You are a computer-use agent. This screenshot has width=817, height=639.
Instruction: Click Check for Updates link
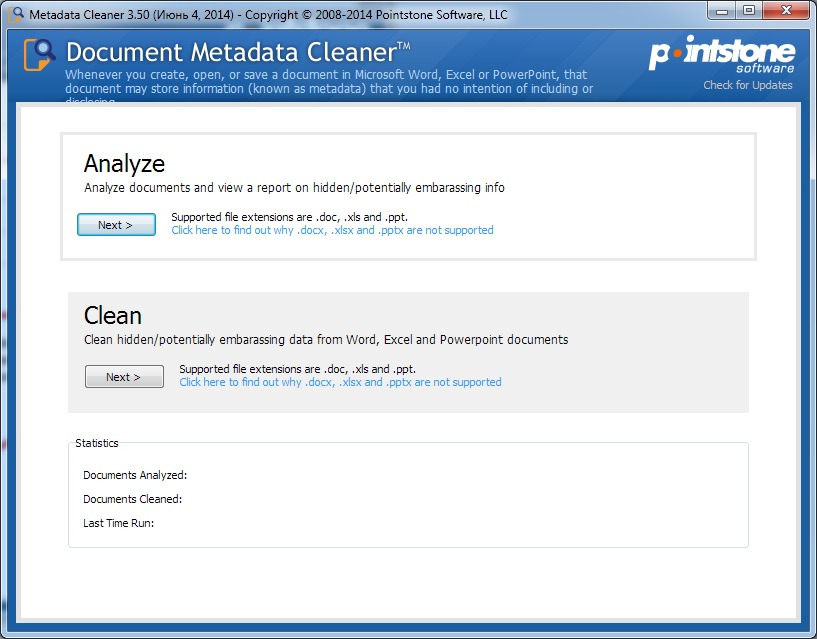748,85
